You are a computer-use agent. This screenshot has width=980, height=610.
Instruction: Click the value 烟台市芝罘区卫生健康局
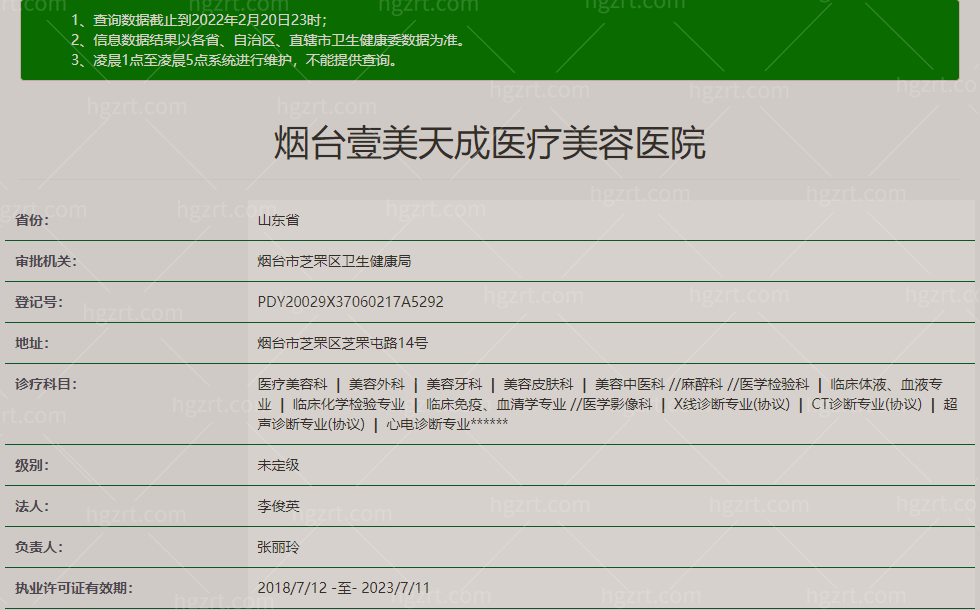coord(334,261)
